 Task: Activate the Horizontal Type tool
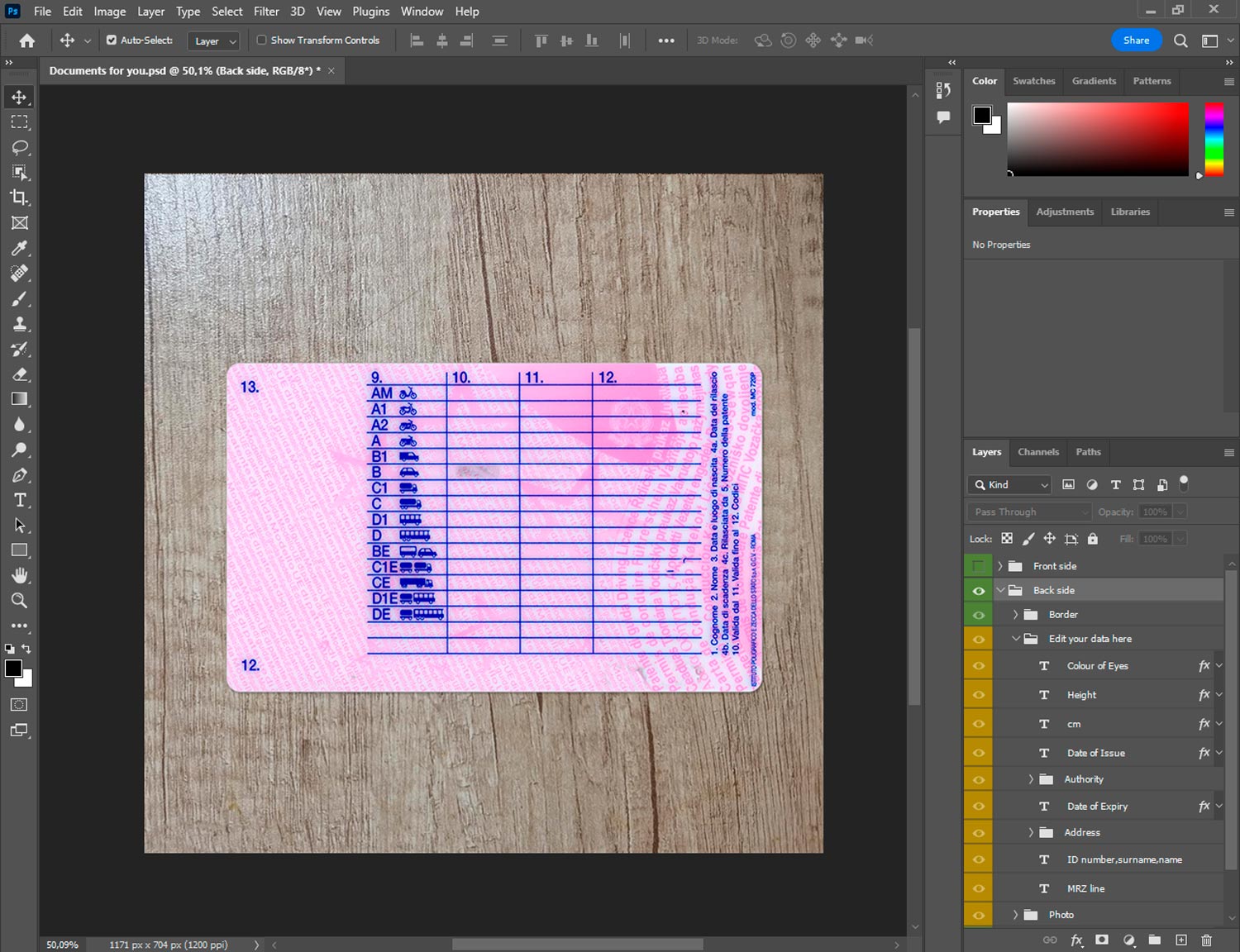tap(20, 500)
